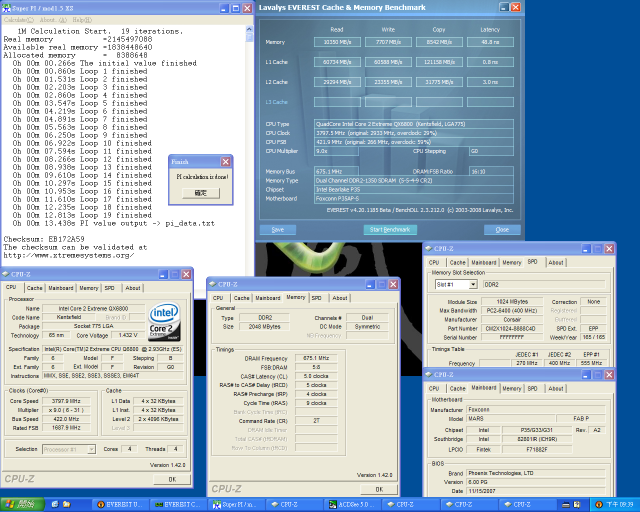Viewport: 640px width, 512px height.
Task: Open the Slot #1 dropdown in CPU-Z SPD
Action: tap(473, 285)
